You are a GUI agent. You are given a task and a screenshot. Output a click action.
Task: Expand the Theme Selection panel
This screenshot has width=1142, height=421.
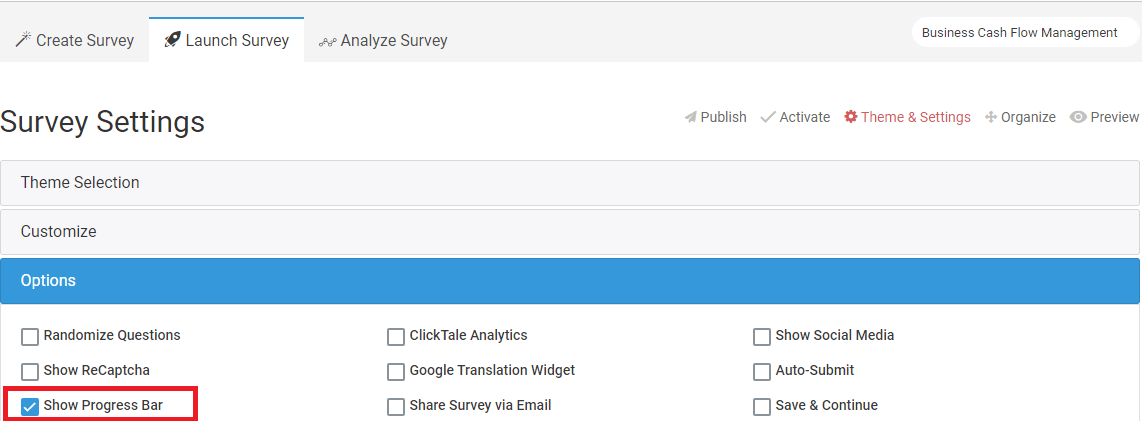570,183
